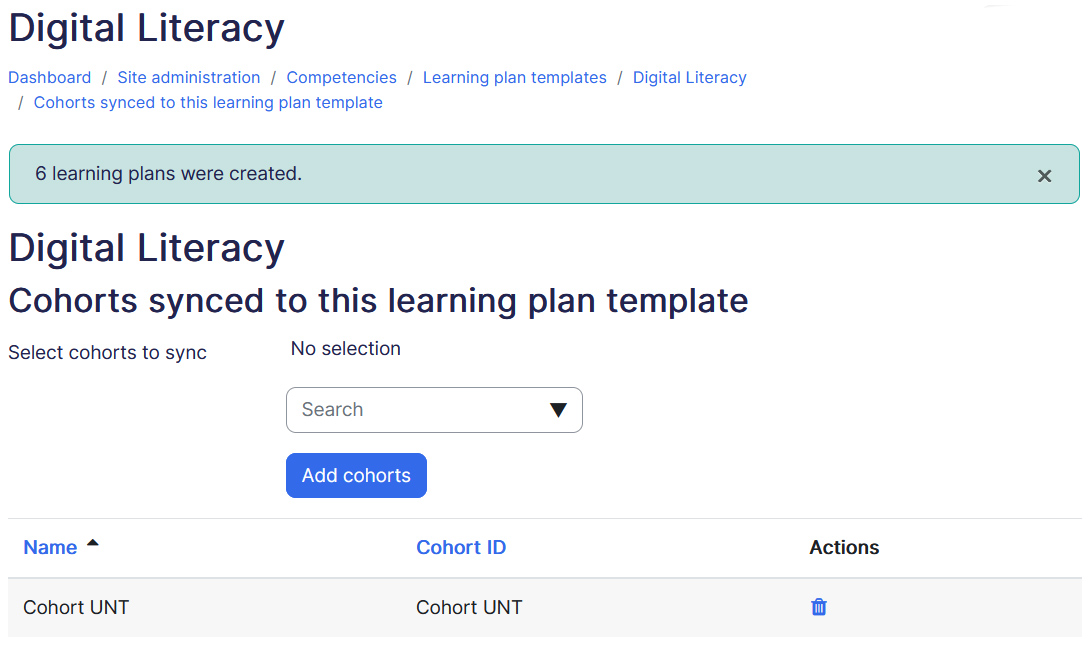The image size is (1092, 650).
Task: Sort the table by Name column
Action: pos(50,548)
